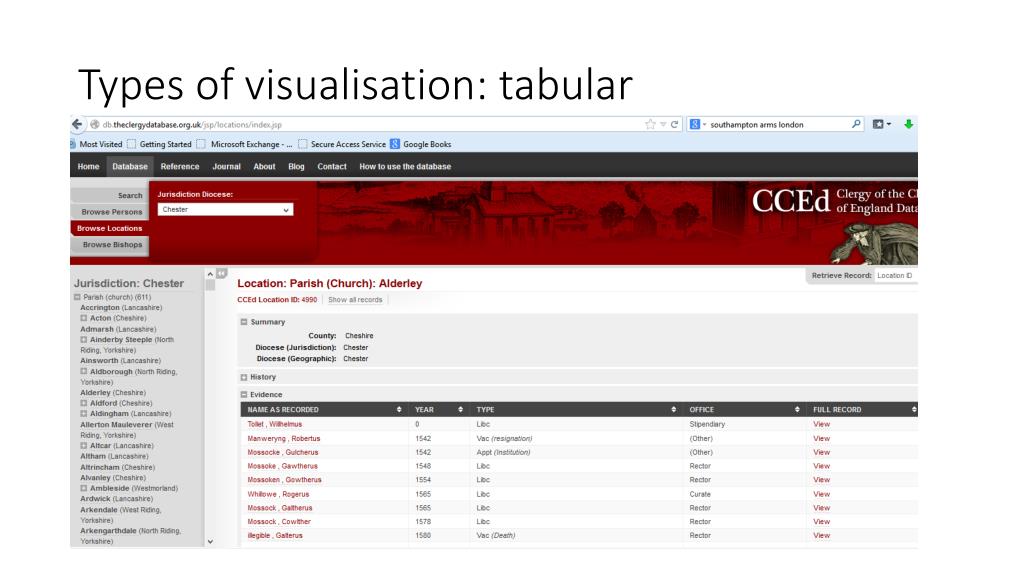The height and width of the screenshot is (576, 1024).
Task: Expand the Ainderby Steeple tree node
Action: pos(84,340)
